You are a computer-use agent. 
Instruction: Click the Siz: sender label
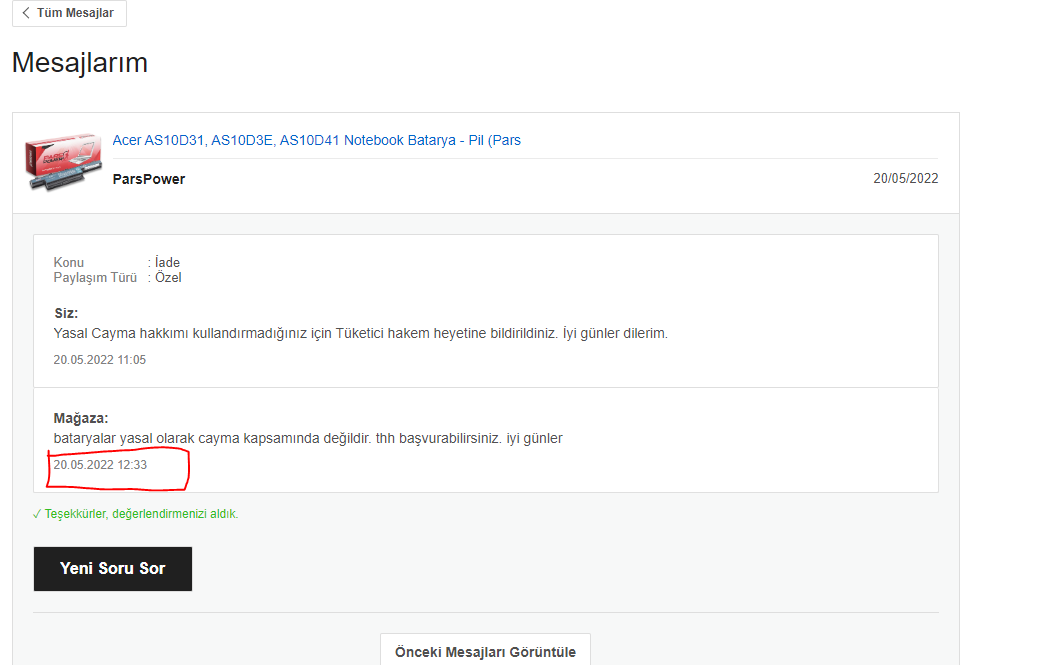coord(66,313)
